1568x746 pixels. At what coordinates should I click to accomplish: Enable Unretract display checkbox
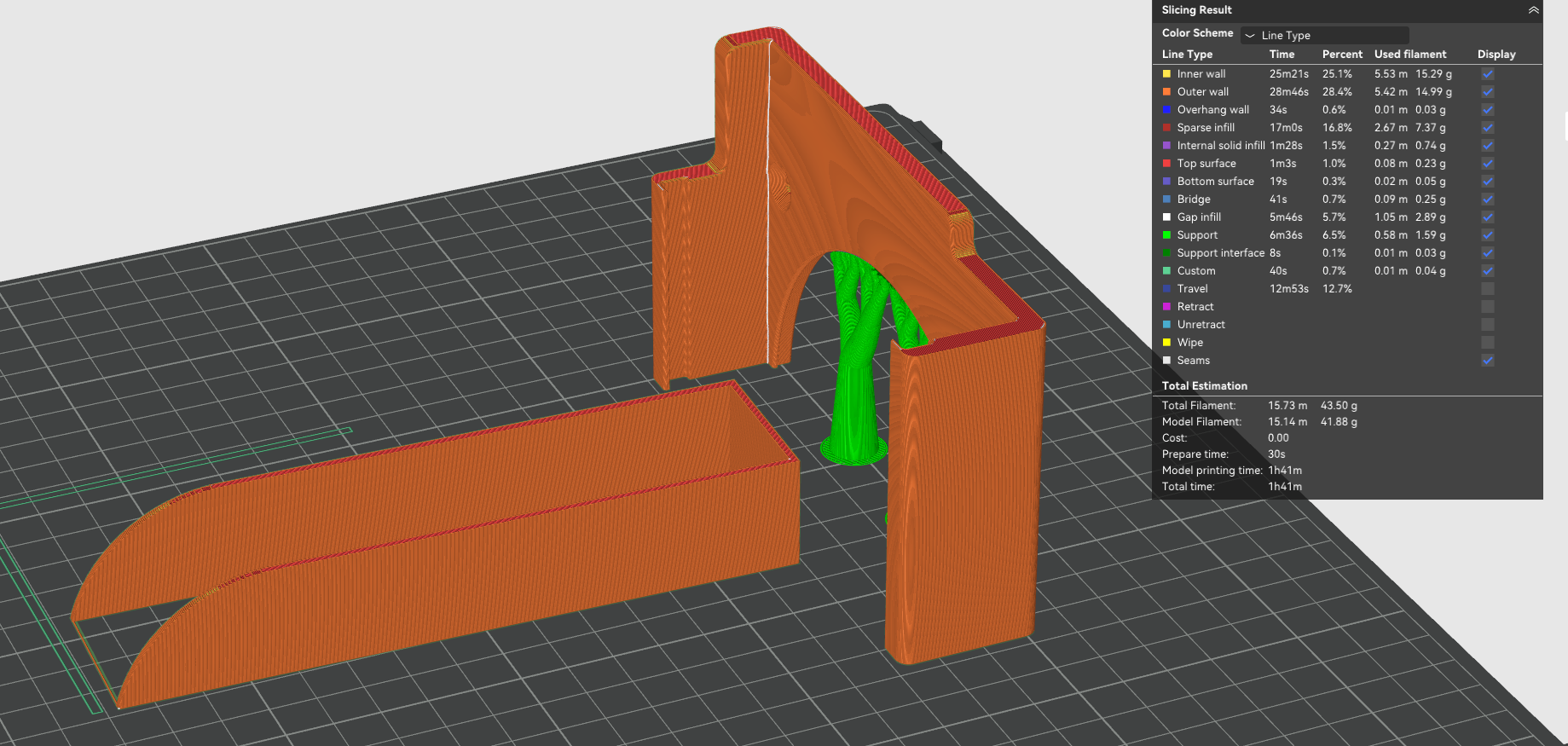(x=1487, y=325)
